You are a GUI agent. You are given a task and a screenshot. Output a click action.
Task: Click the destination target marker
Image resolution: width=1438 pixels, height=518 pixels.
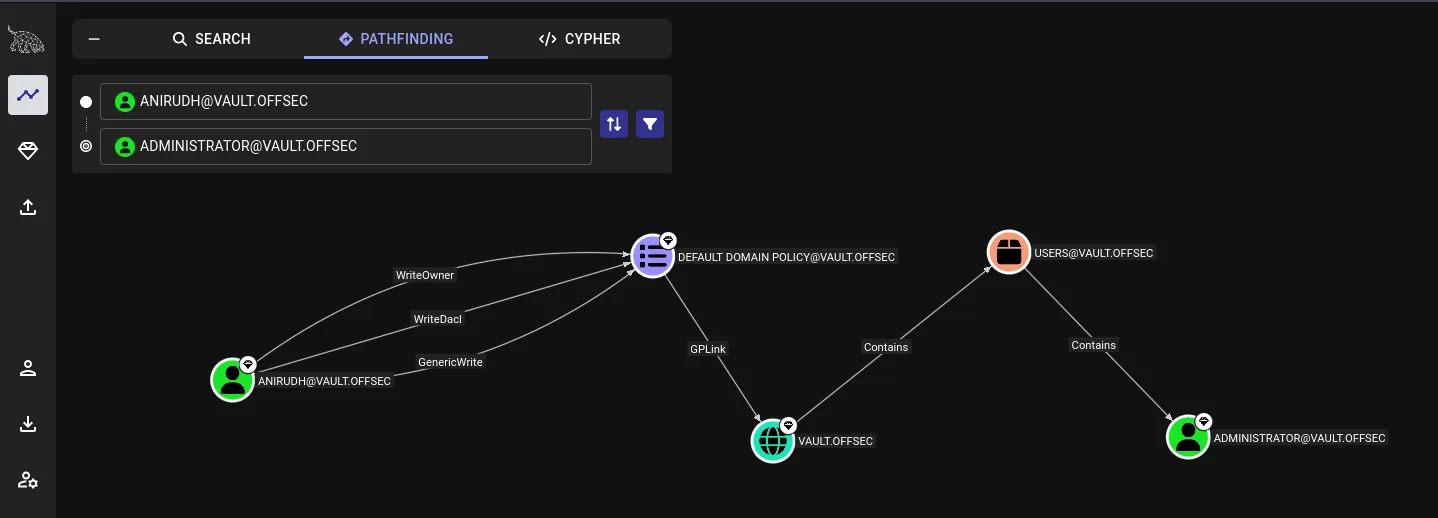(86, 146)
